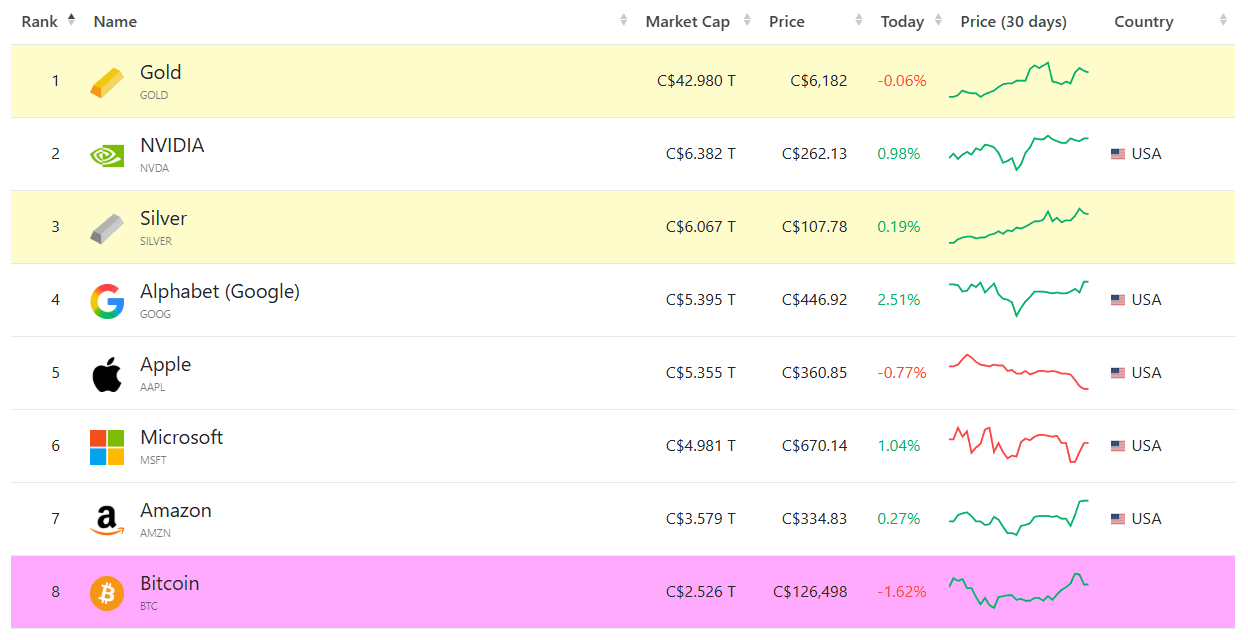The width and height of the screenshot is (1248, 640).
Task: Click the USA flag in Alphabet row
Action: [1118, 300]
